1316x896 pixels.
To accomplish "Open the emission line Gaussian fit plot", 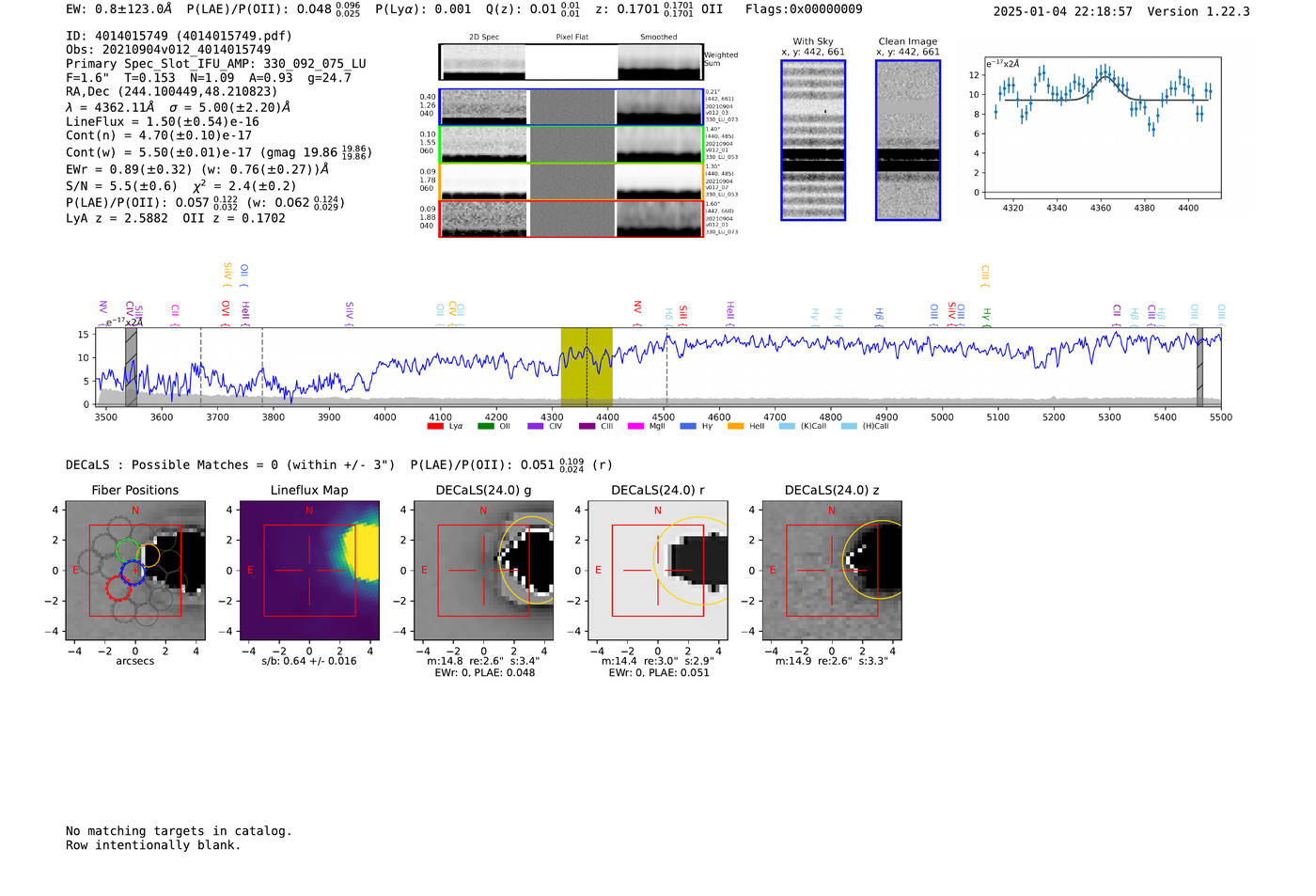I will (x=1102, y=128).
